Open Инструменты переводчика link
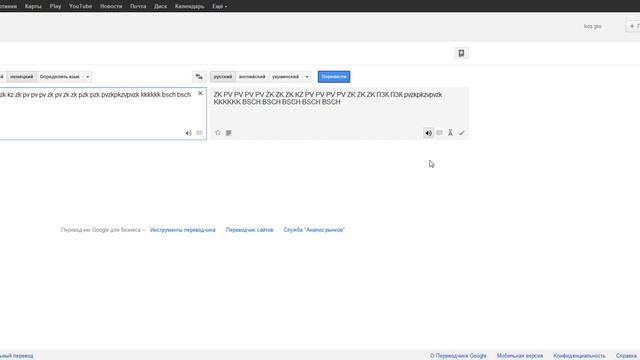The height and width of the screenshot is (360, 640). (182, 230)
